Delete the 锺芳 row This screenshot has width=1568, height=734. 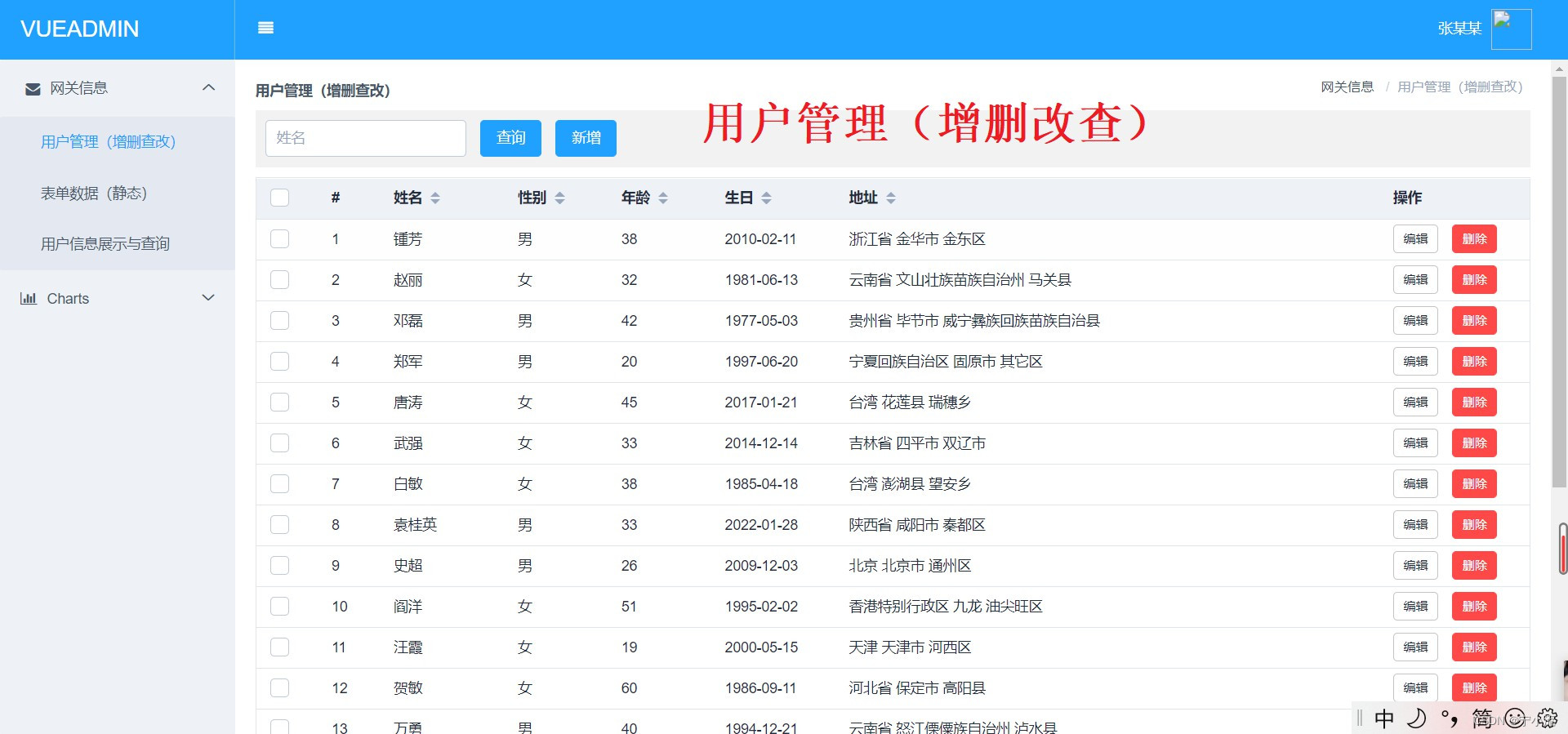[x=1474, y=238]
